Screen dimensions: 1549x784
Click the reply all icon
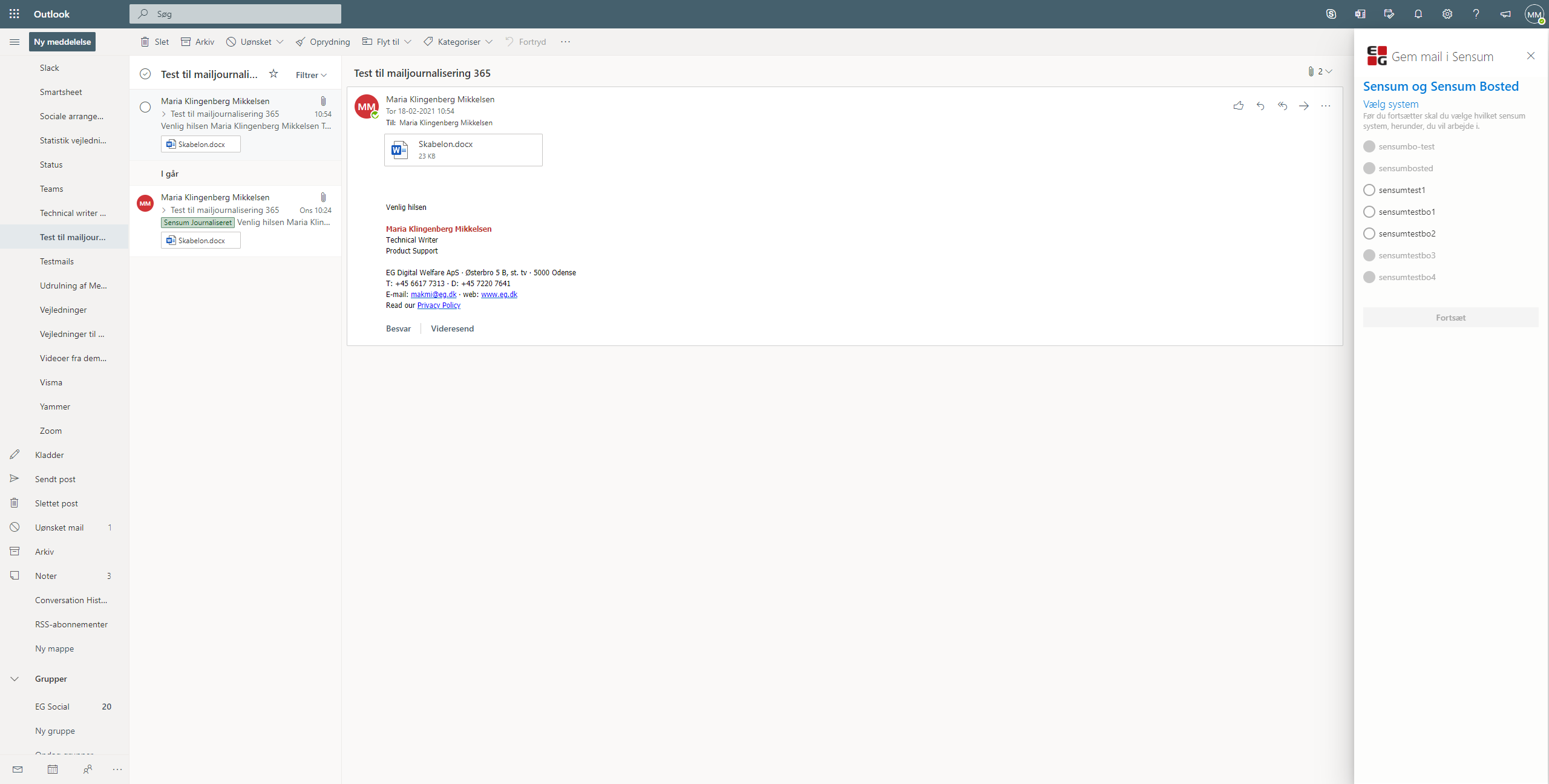[x=1282, y=106]
